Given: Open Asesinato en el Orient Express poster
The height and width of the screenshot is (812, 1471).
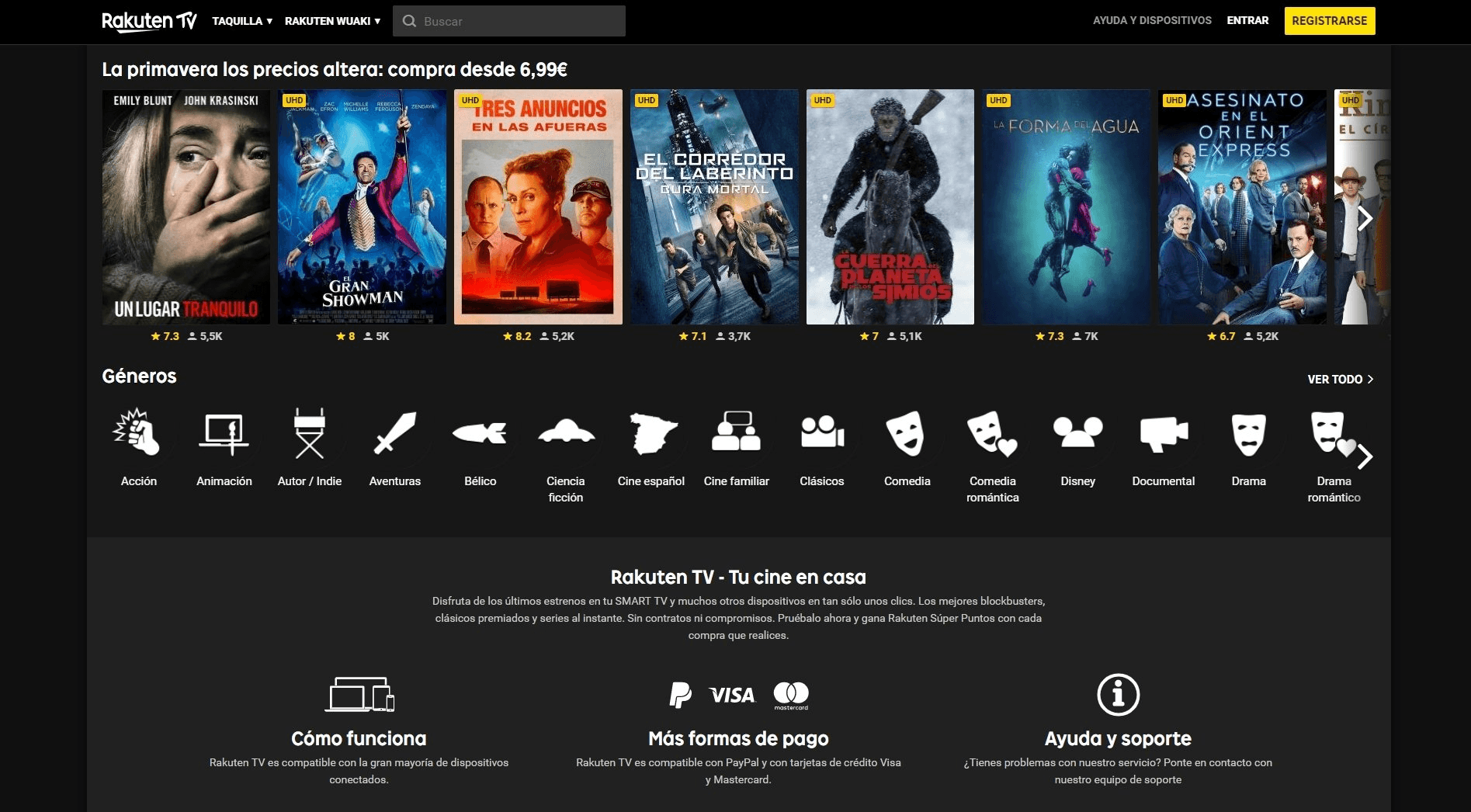Looking at the screenshot, I should pyautogui.click(x=1242, y=206).
